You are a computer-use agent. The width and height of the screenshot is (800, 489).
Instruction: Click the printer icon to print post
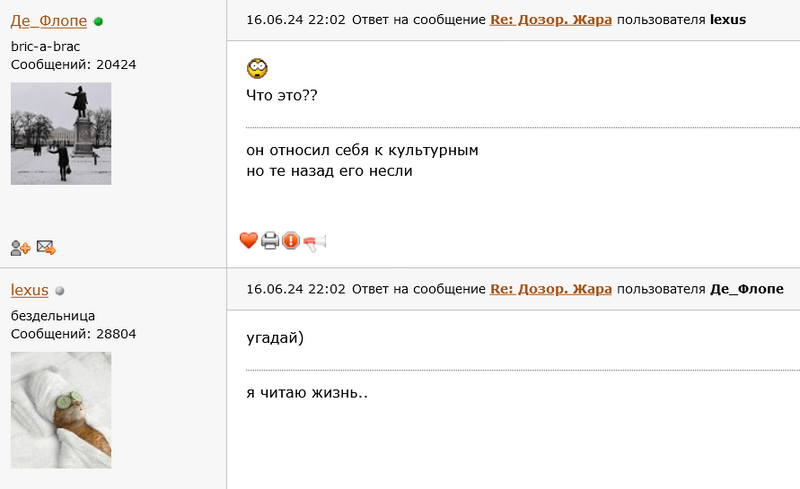point(270,240)
